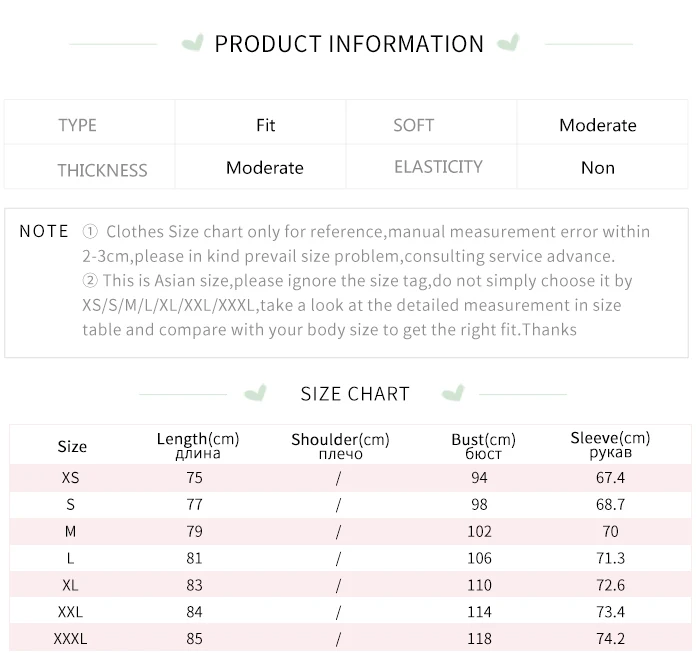Click the THICKNESS label cell

coord(102,169)
